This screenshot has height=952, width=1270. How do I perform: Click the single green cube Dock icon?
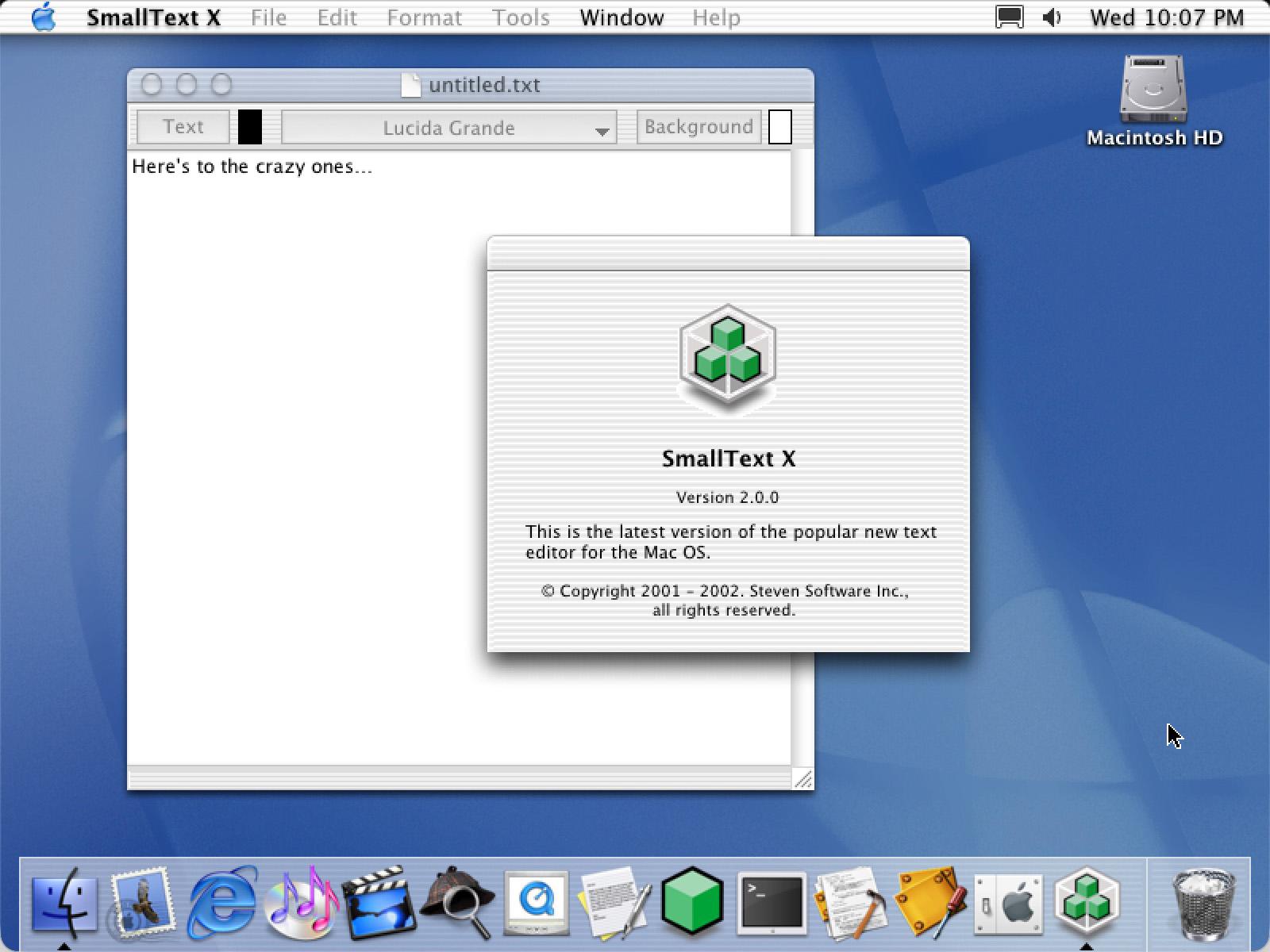tap(692, 904)
